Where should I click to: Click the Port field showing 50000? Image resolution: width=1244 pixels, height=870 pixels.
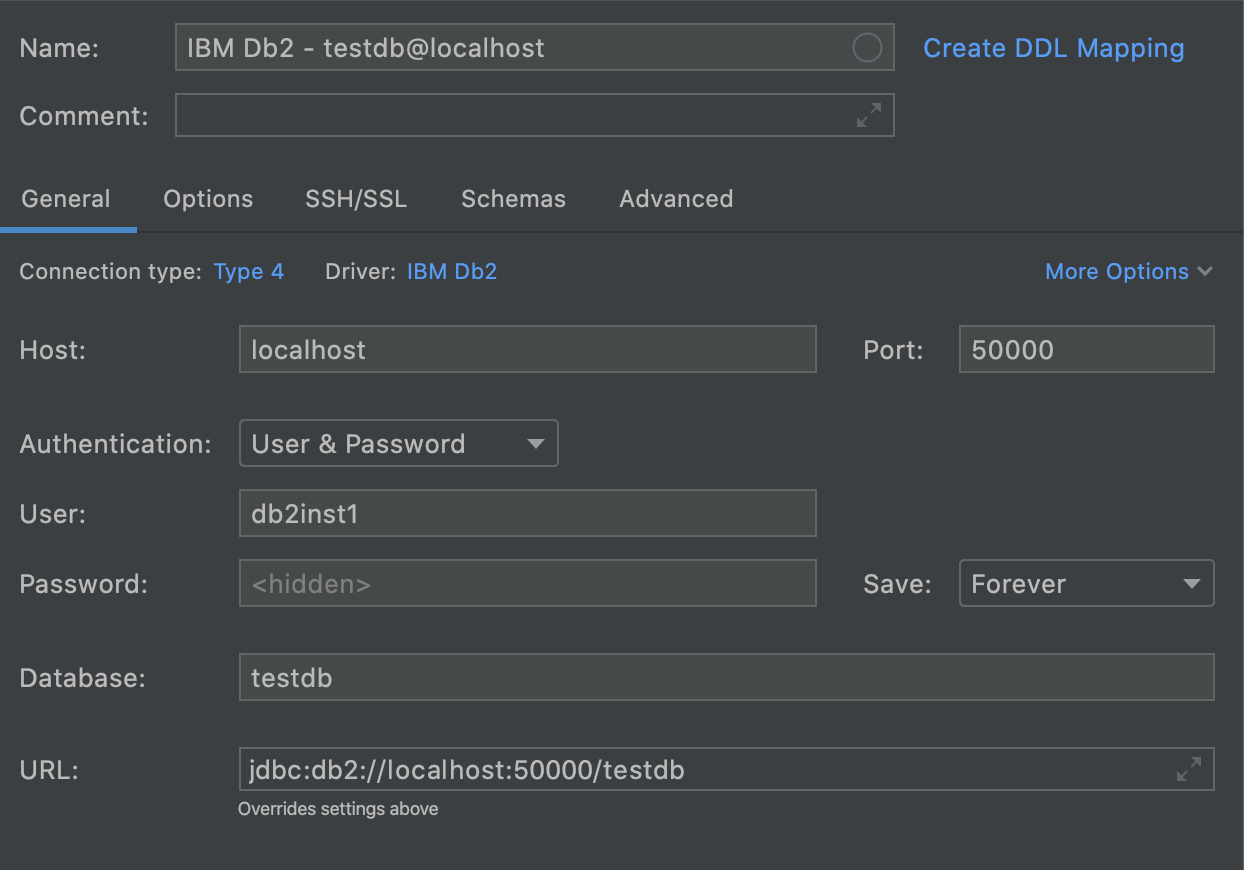(1086, 349)
